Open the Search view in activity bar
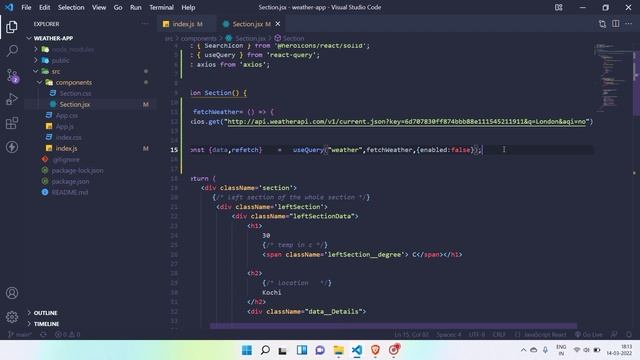Screen dimensions: 640x360 tap(12, 51)
